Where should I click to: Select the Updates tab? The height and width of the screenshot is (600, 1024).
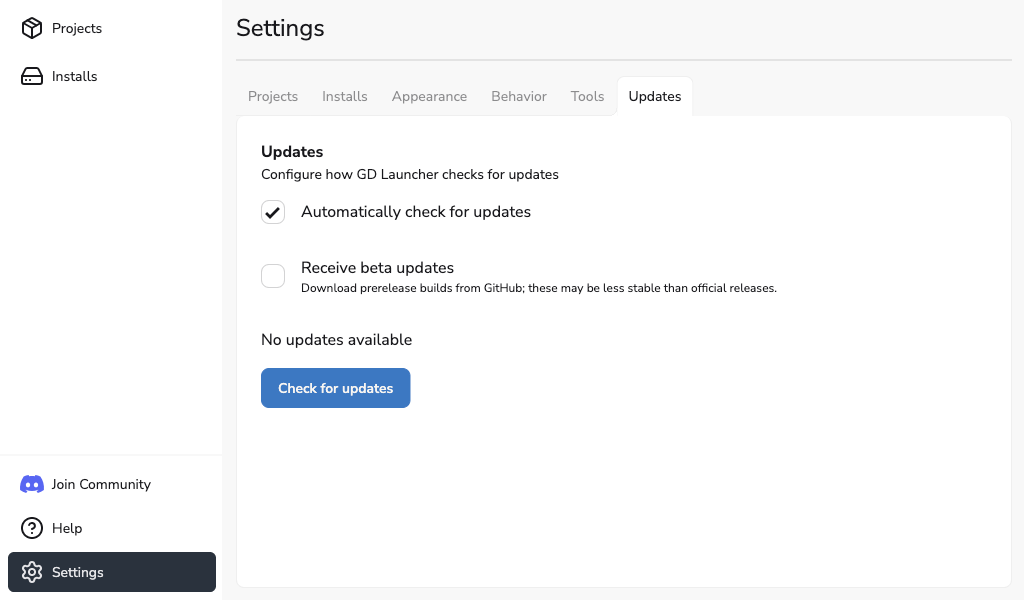654,96
